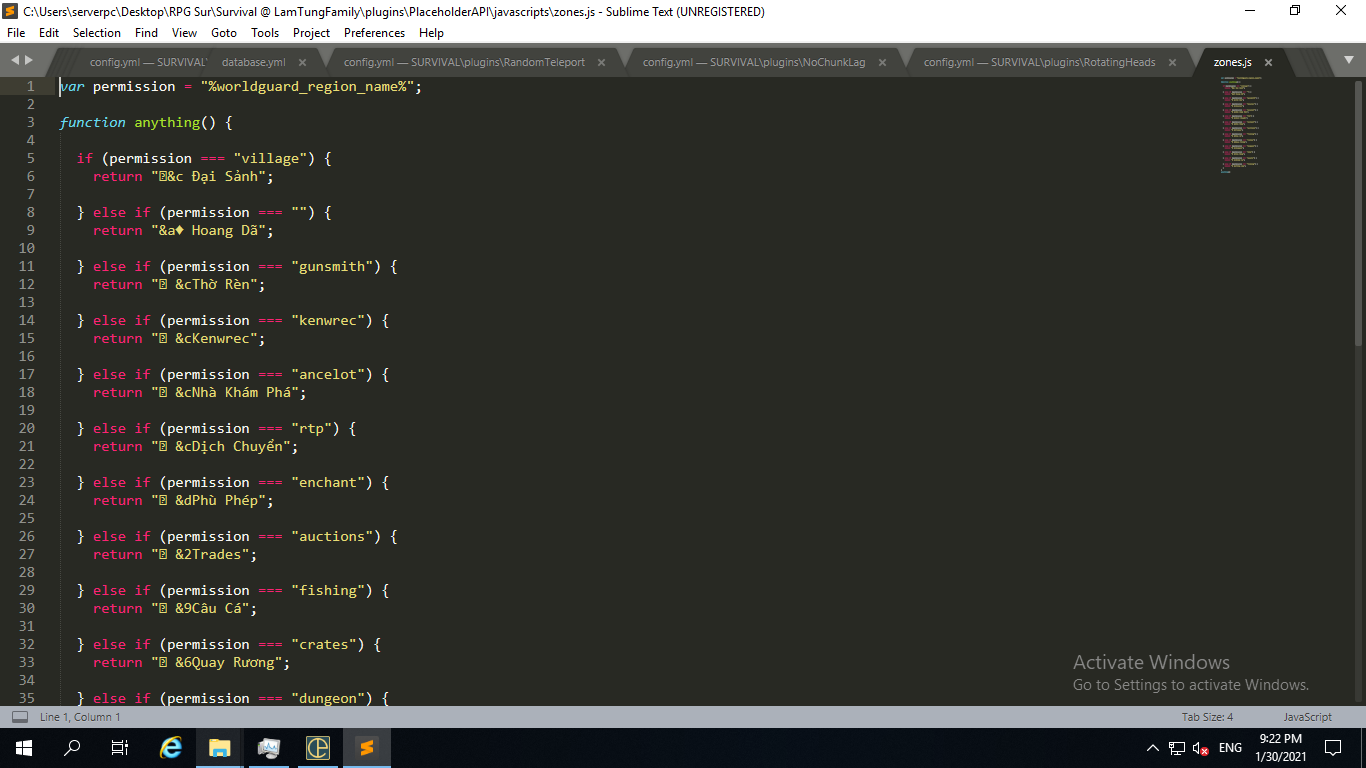The image size is (1366, 768).
Task: Open Task View on the taskbar
Action: pos(120,747)
